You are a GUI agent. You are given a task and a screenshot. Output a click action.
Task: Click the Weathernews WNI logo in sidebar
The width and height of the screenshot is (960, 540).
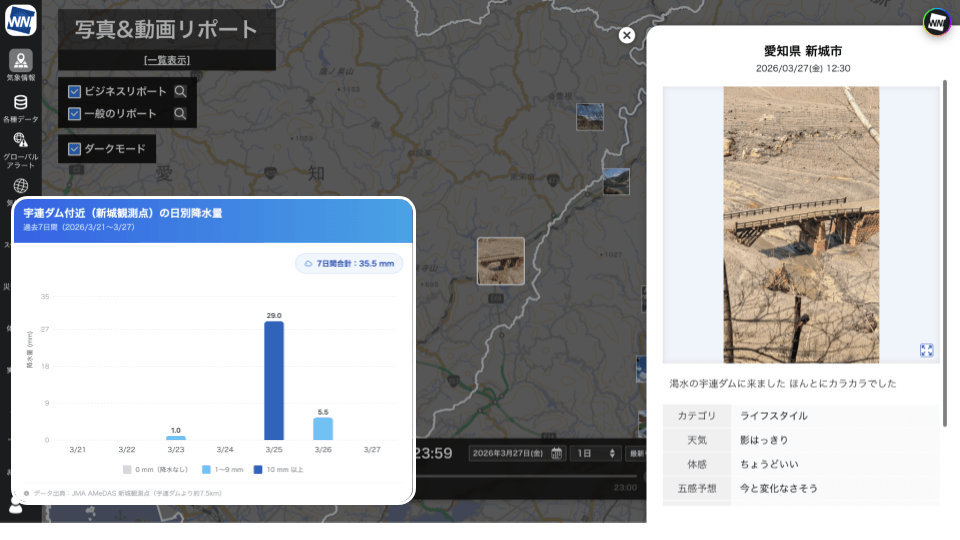[x=21, y=20]
